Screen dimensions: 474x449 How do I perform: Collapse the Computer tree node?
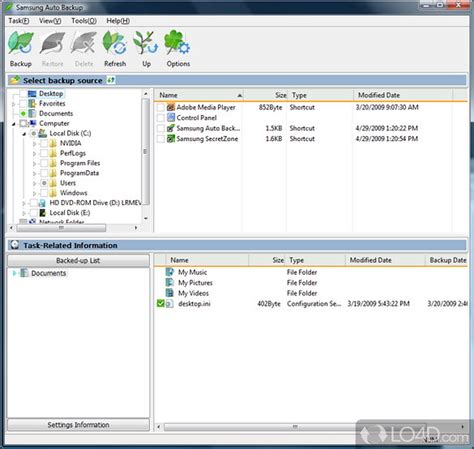(x=14, y=124)
